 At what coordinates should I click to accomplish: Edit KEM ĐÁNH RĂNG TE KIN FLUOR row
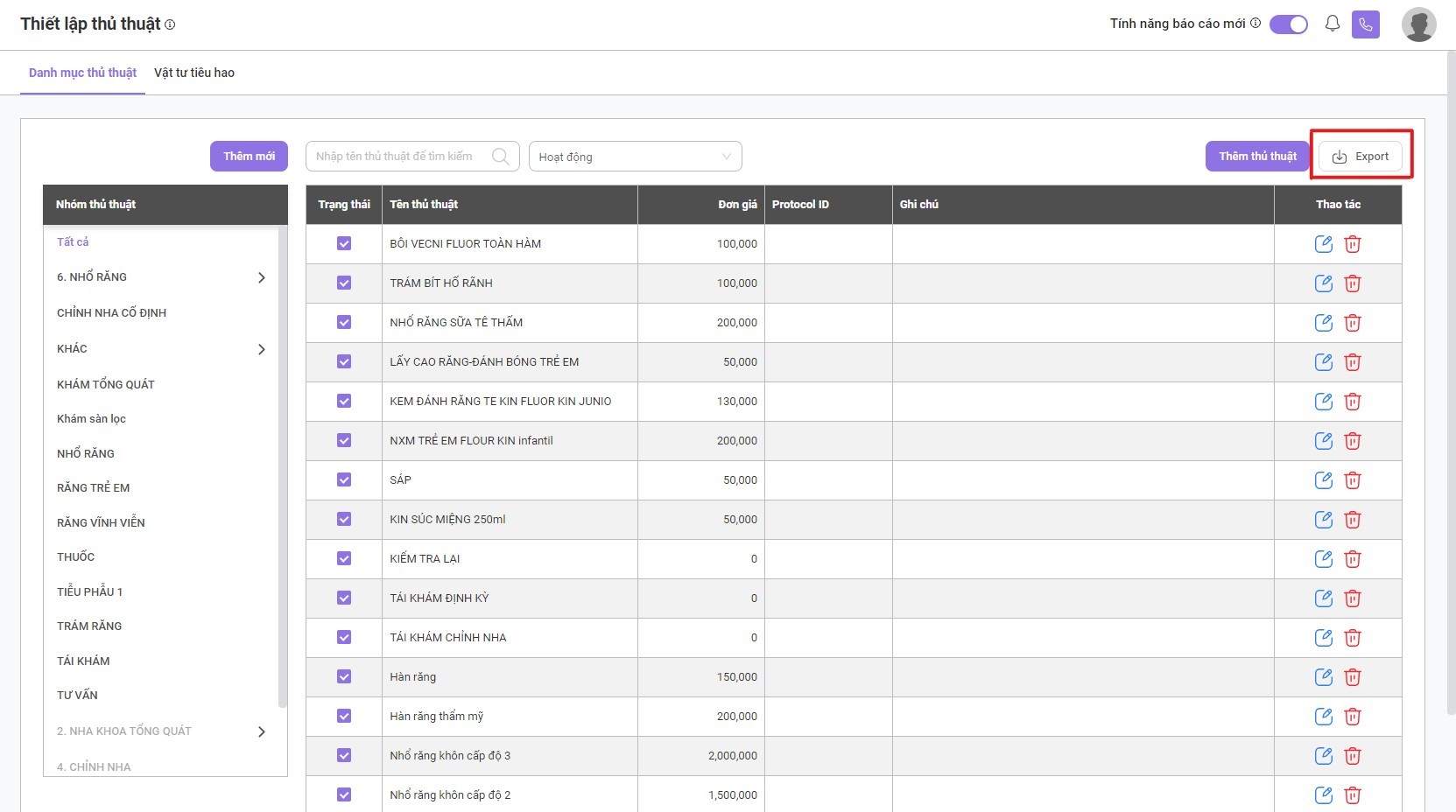pos(1323,402)
